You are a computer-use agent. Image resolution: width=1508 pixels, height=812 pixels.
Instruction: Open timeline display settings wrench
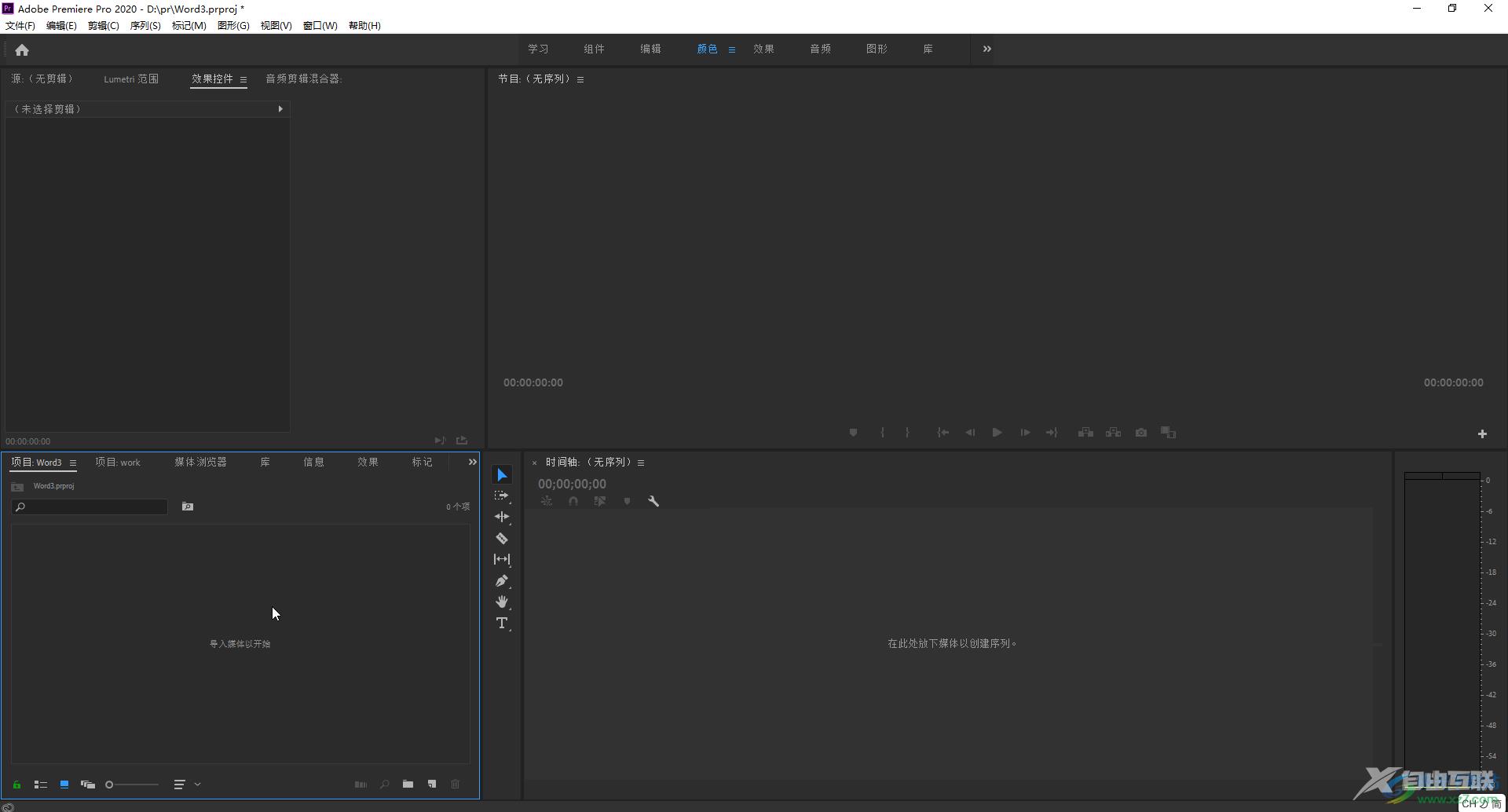[x=653, y=501]
